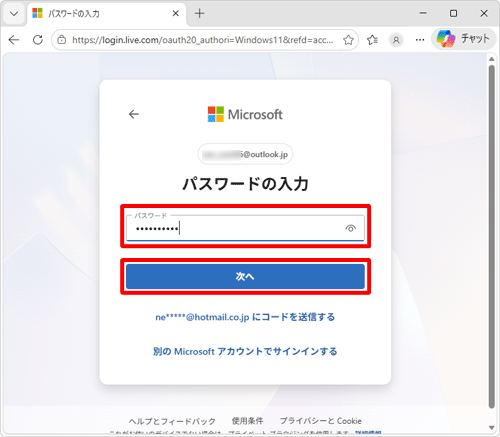Close the browser window

click(x=484, y=13)
